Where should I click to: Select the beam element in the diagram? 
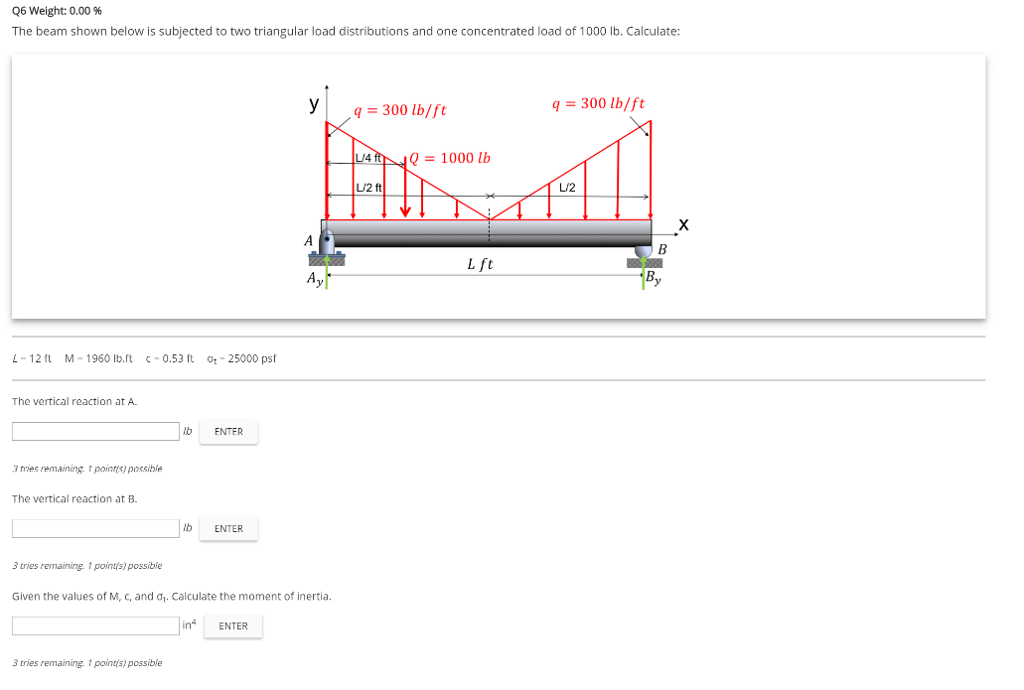coord(490,232)
